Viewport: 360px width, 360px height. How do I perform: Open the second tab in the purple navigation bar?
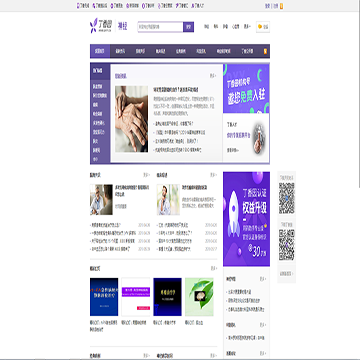click(x=120, y=51)
